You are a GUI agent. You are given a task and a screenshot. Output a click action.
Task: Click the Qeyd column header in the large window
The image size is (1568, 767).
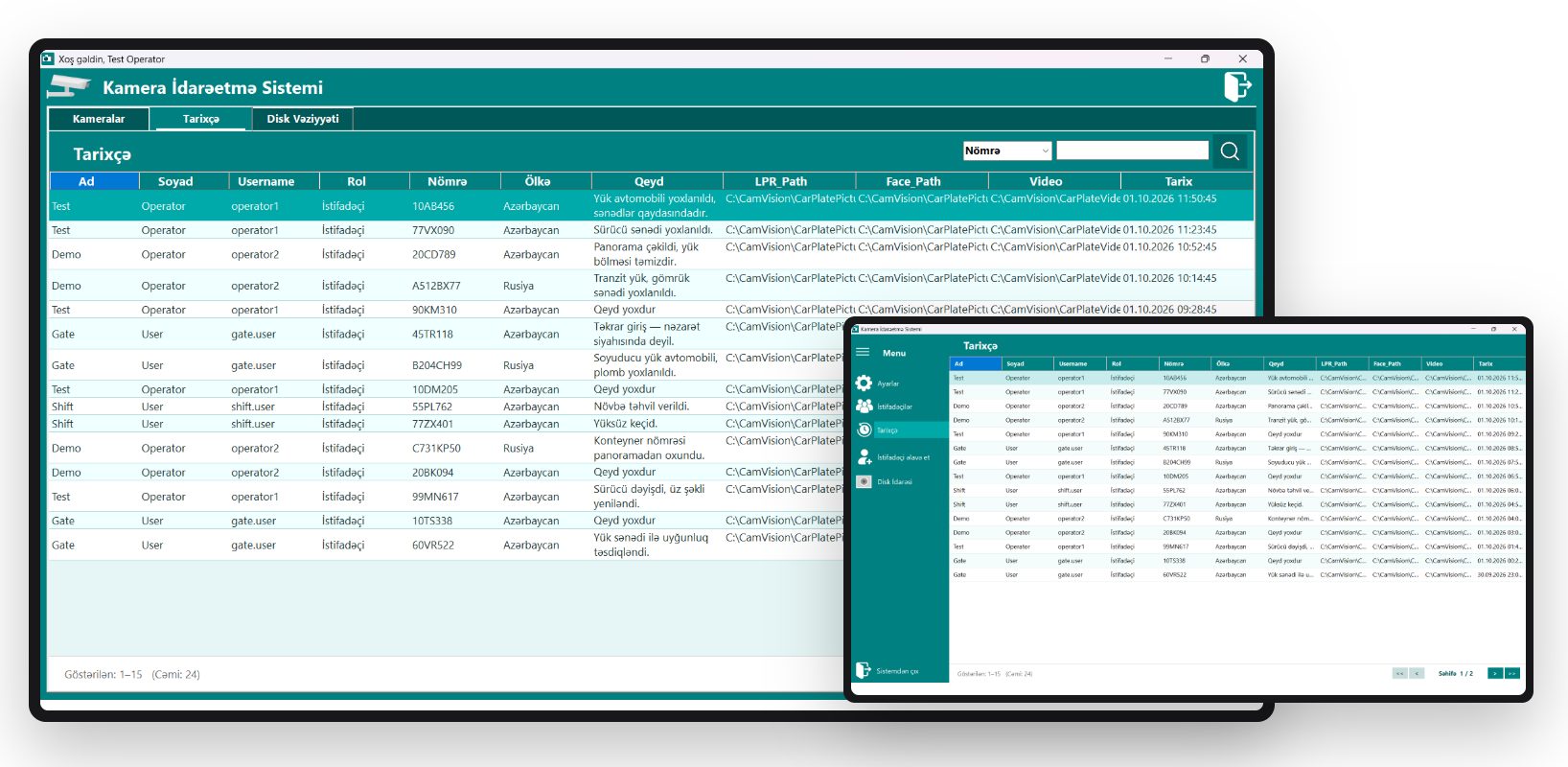tap(657, 181)
